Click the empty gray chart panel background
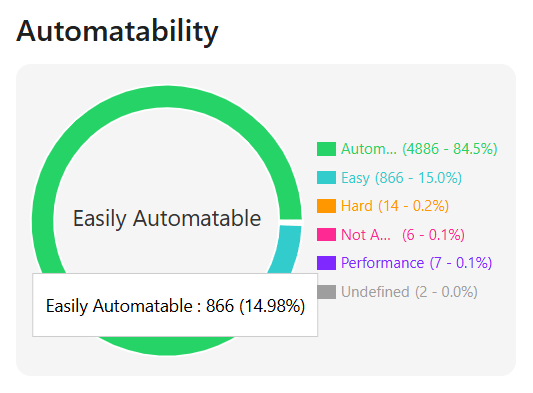 pyautogui.click(x=408, y=340)
